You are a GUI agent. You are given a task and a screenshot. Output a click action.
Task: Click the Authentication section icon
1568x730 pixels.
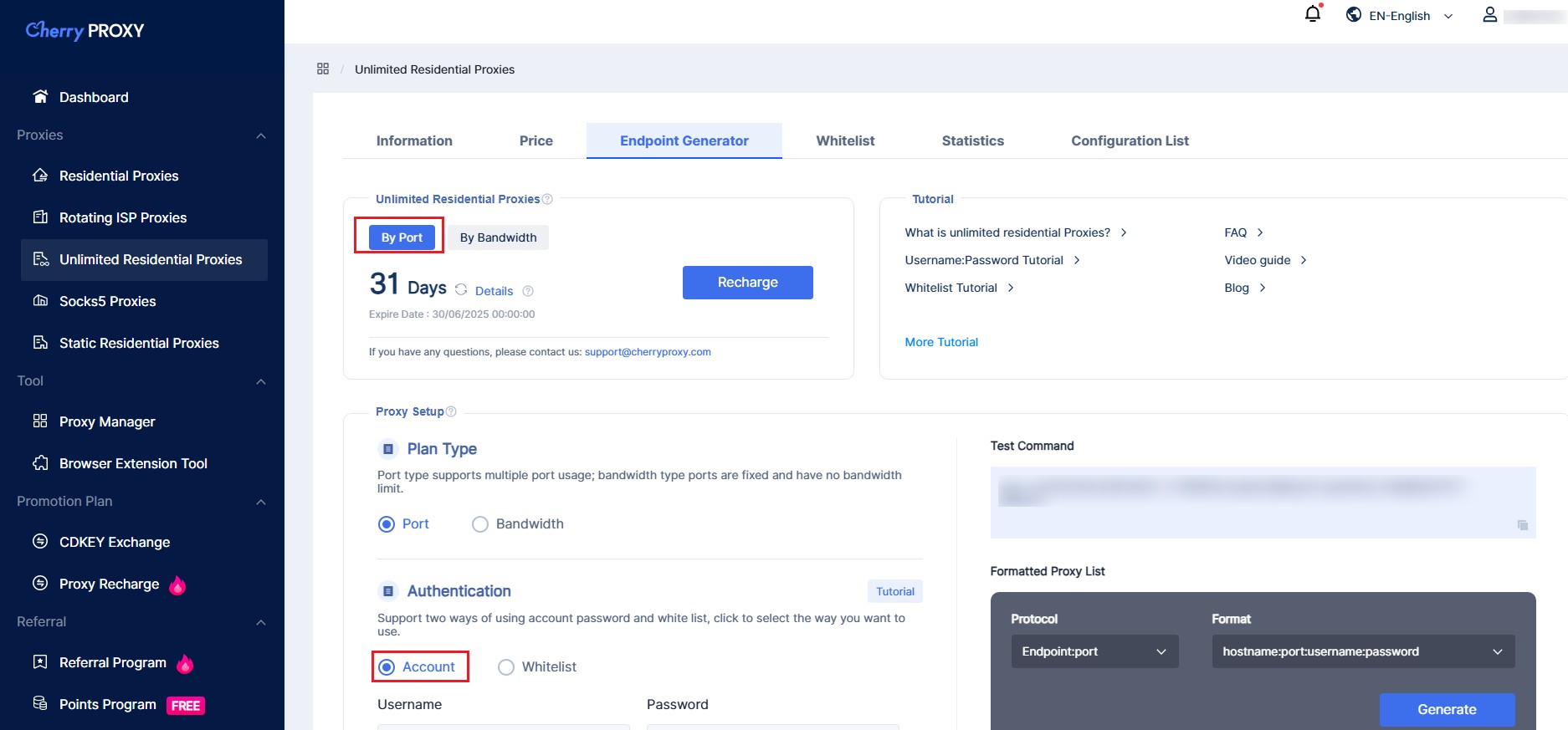(388, 591)
